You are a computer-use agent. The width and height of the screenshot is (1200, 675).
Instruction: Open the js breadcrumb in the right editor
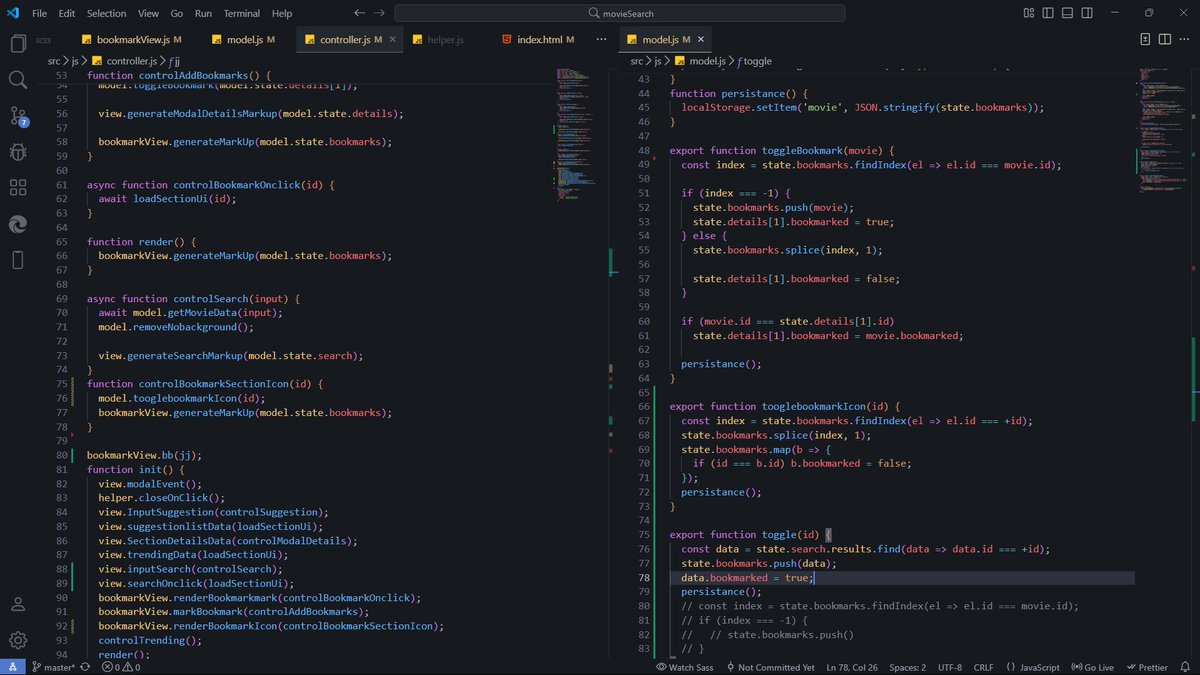coord(658,60)
